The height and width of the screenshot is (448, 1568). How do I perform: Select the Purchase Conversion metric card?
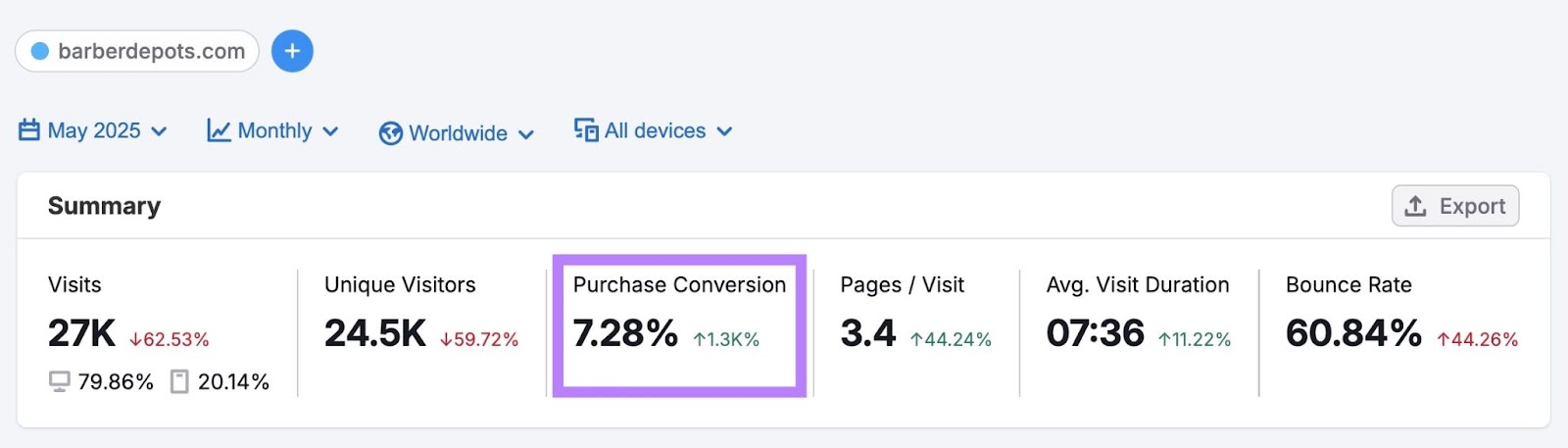point(679,325)
